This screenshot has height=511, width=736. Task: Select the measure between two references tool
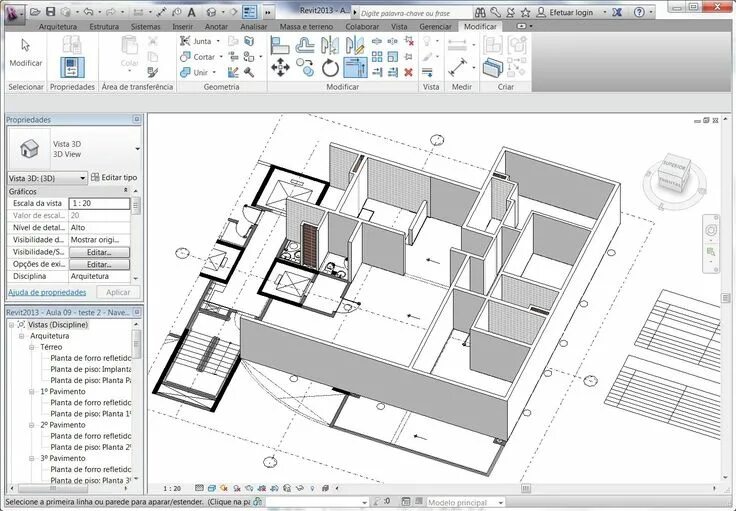(x=458, y=68)
